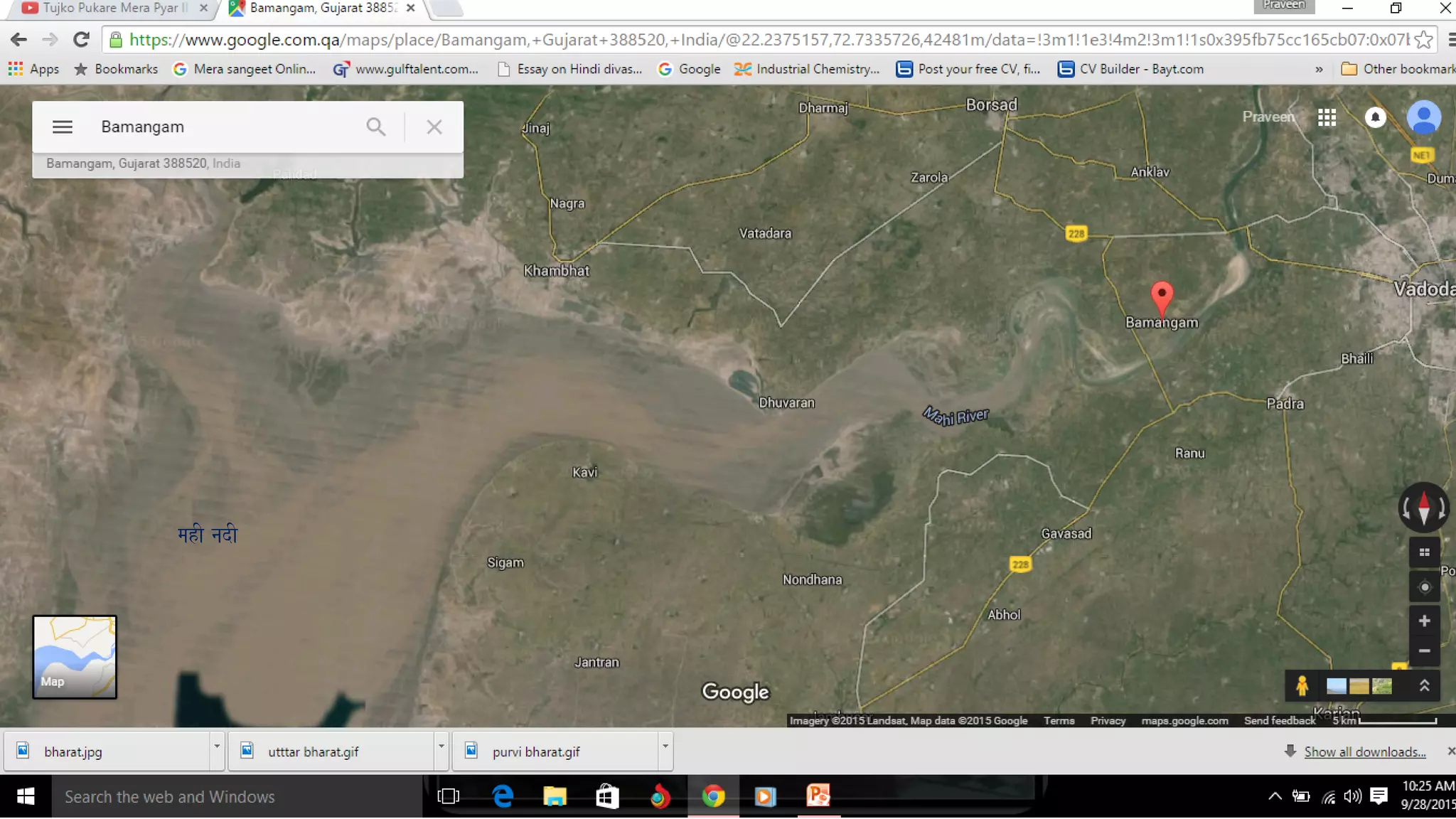Switch to the Tujko Pukare YouTube tab

point(114,9)
